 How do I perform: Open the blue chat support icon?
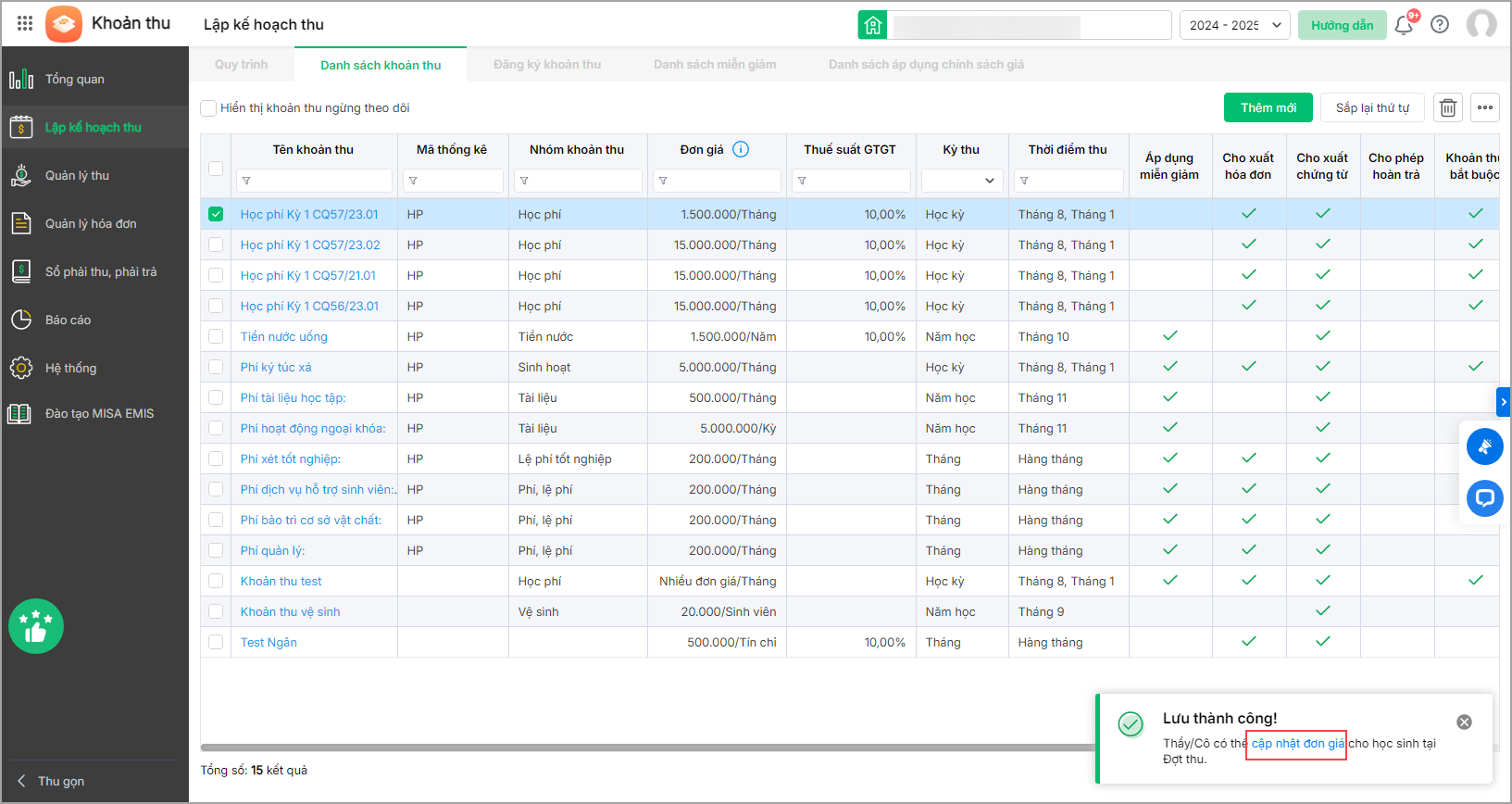click(x=1484, y=498)
